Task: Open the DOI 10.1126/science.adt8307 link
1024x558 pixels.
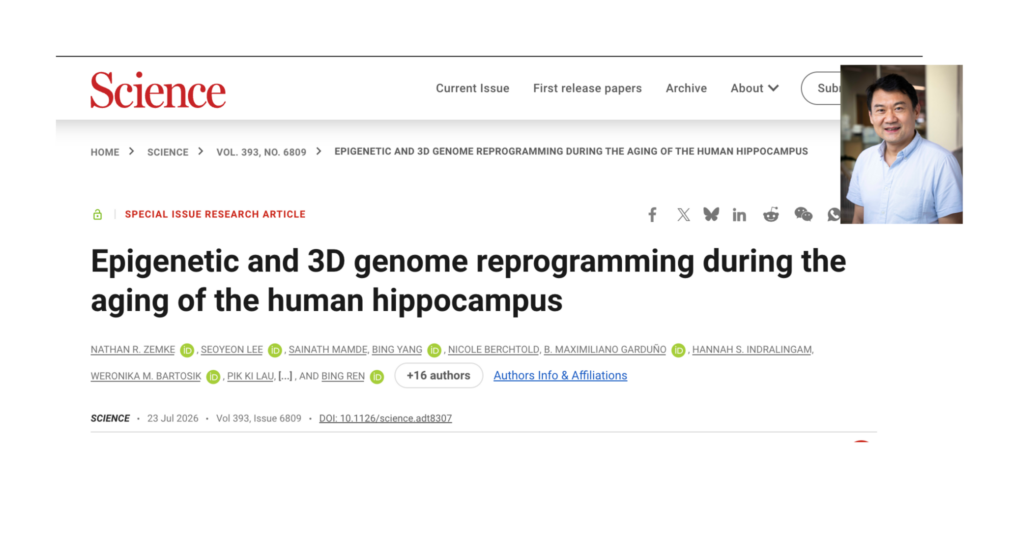Action: click(x=385, y=418)
